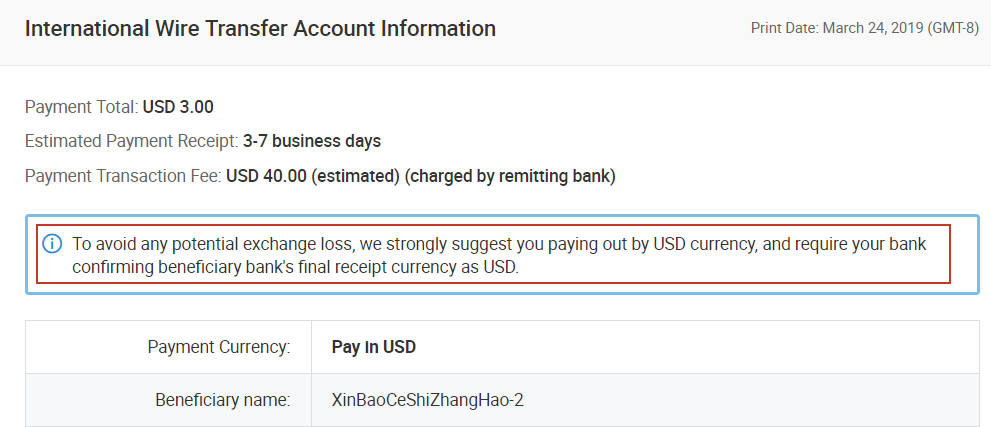The image size is (991, 427).
Task: Click the words USD currency in the notice
Action: 707,244
